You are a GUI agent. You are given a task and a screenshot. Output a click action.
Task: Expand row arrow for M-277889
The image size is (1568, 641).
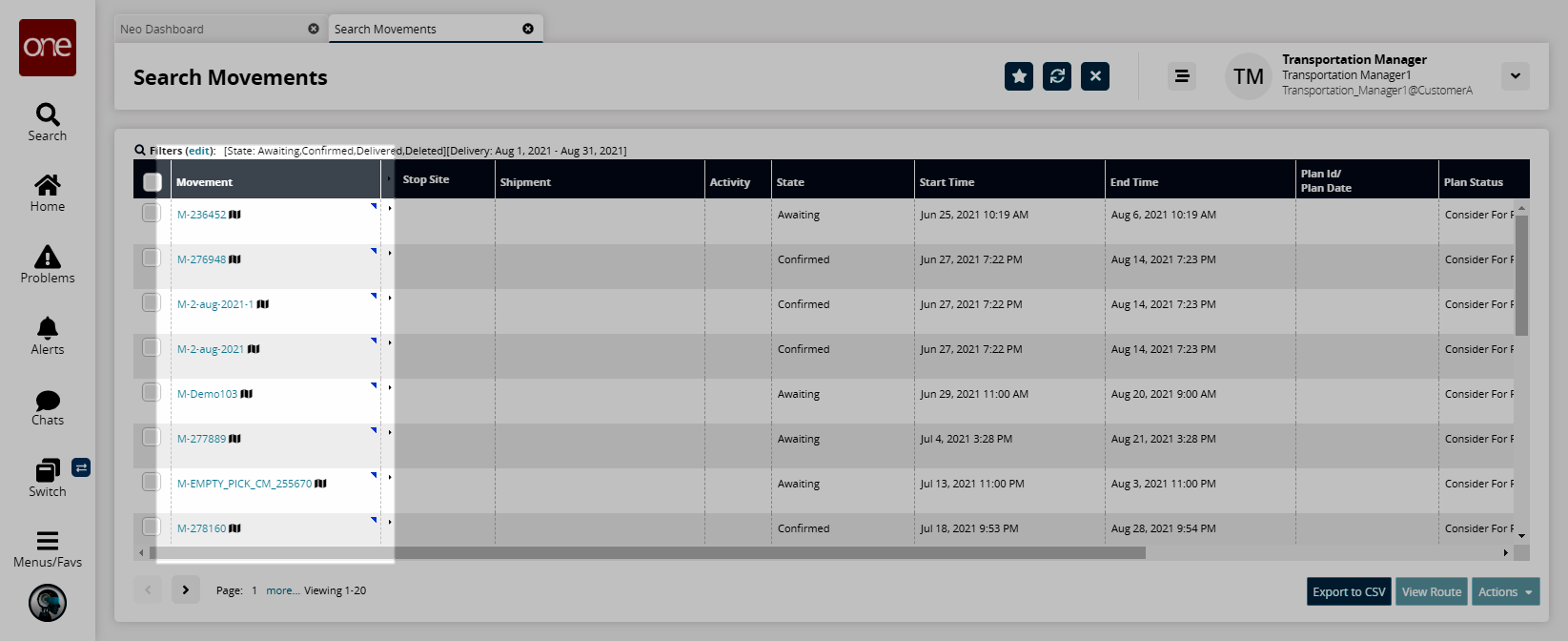[390, 432]
